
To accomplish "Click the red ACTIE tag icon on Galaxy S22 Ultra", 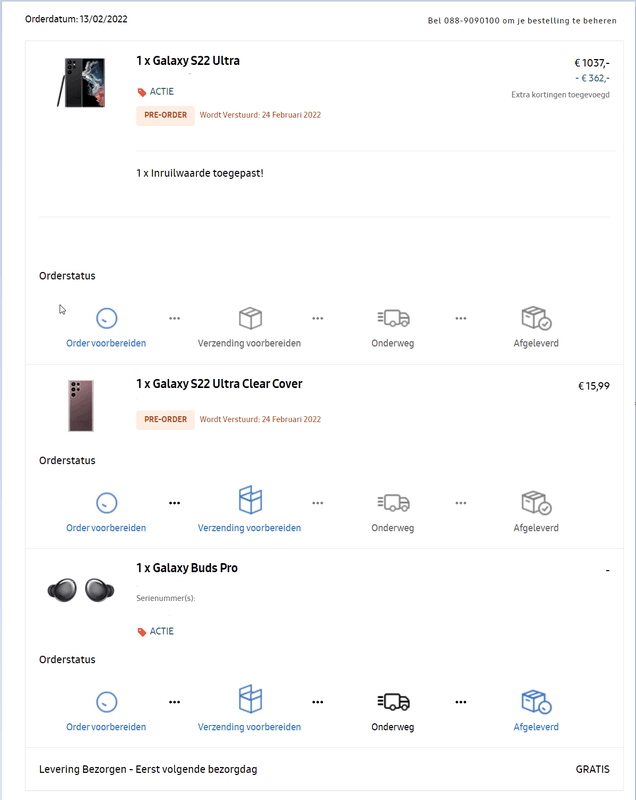I will pyautogui.click(x=141, y=91).
